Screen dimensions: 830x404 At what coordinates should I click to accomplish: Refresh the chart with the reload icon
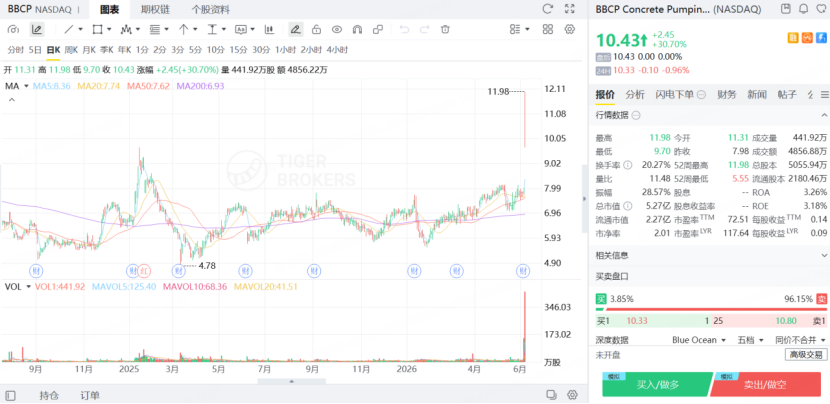[x=548, y=9]
